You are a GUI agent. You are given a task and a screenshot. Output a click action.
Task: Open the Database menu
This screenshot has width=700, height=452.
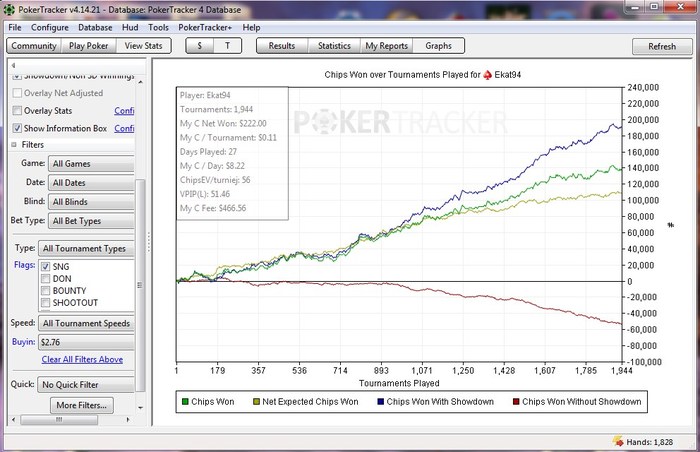coord(95,27)
